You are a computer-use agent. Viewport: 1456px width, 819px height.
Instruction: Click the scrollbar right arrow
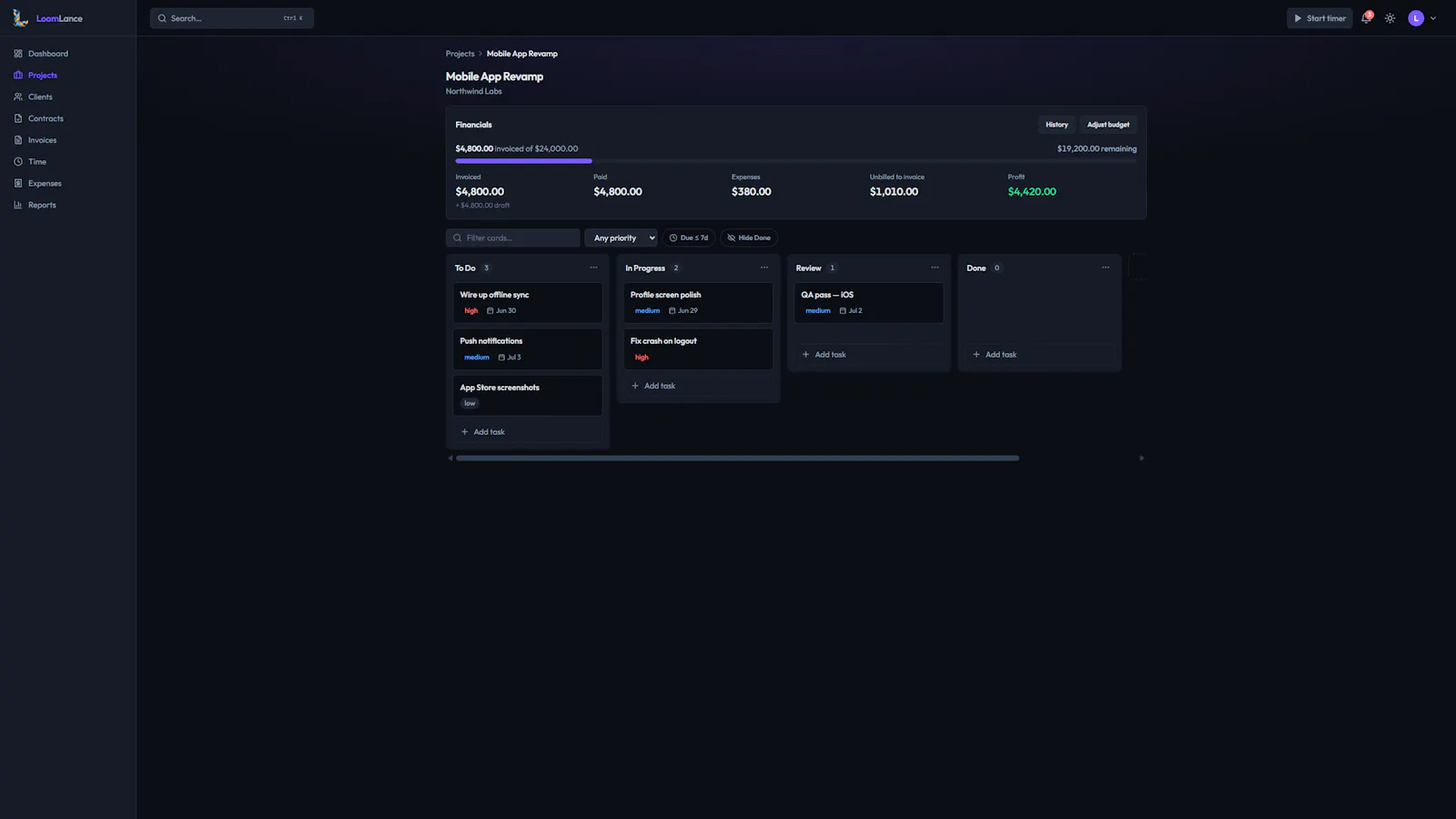pos(1141,459)
